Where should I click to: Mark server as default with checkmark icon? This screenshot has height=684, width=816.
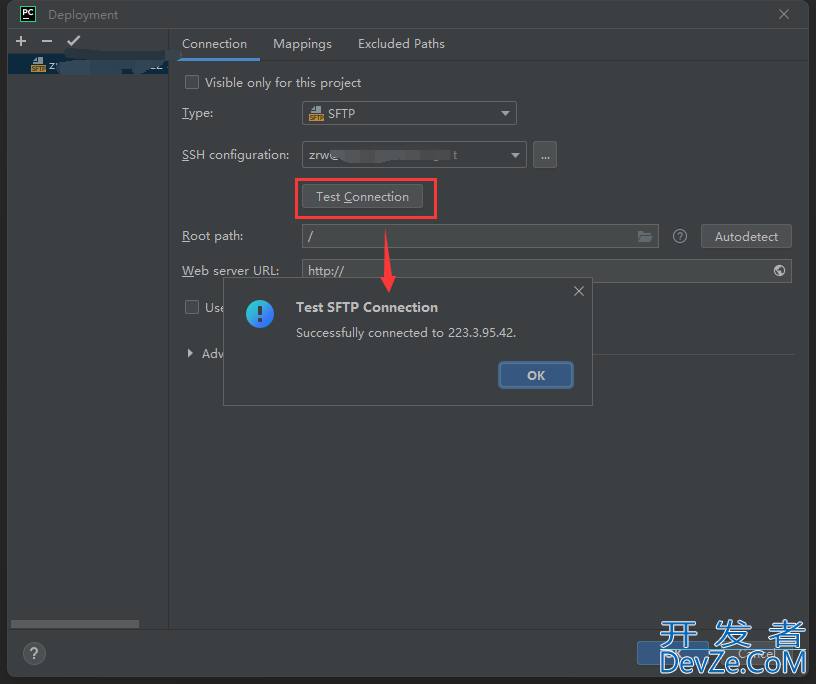tap(73, 41)
